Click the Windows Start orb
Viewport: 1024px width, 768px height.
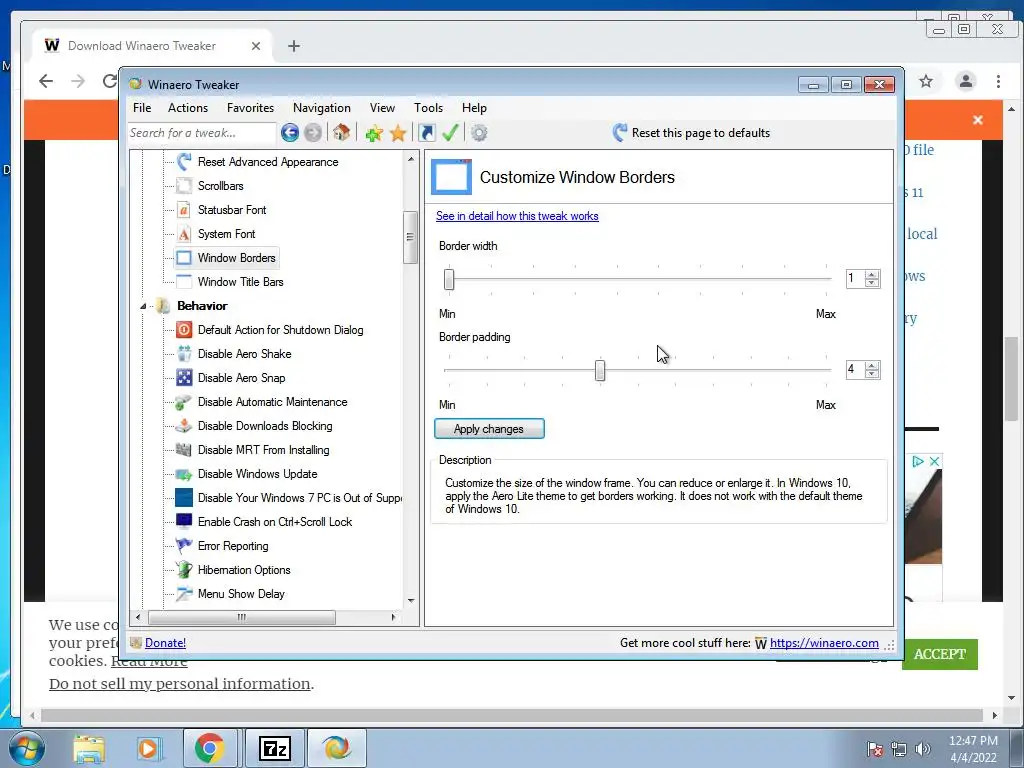[26, 748]
